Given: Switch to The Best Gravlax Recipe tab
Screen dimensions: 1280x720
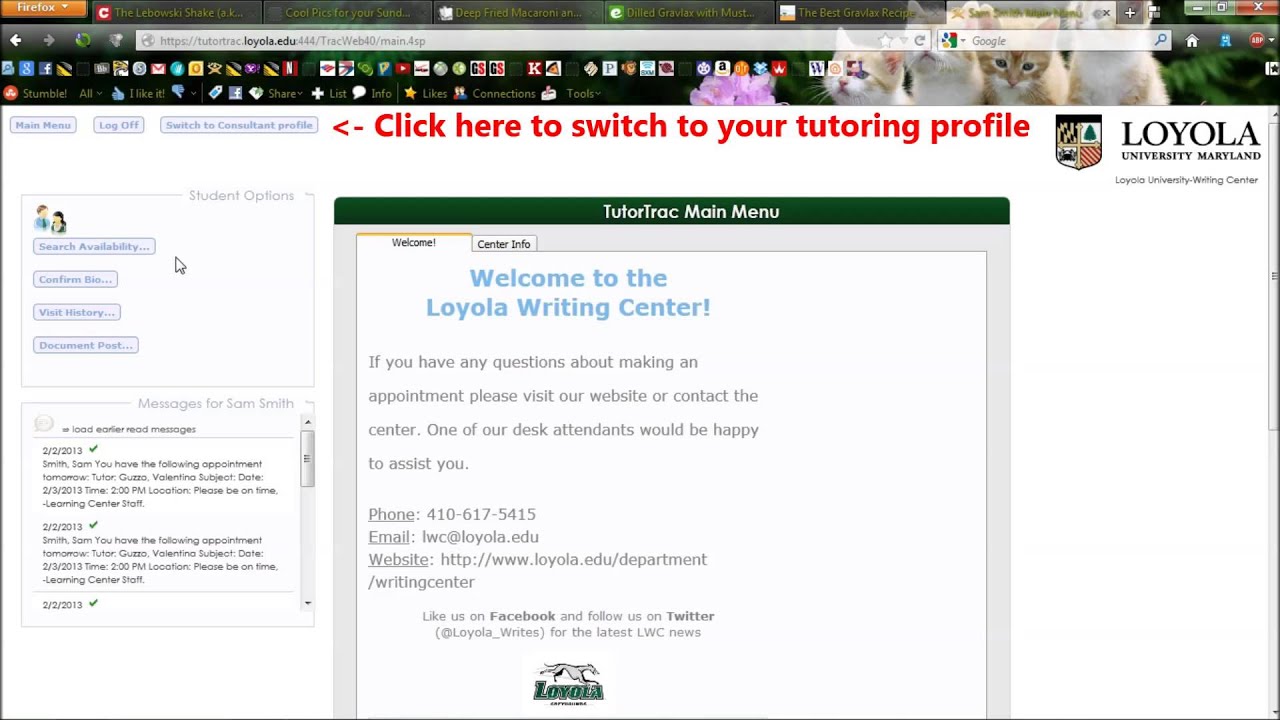Looking at the screenshot, I should point(859,13).
